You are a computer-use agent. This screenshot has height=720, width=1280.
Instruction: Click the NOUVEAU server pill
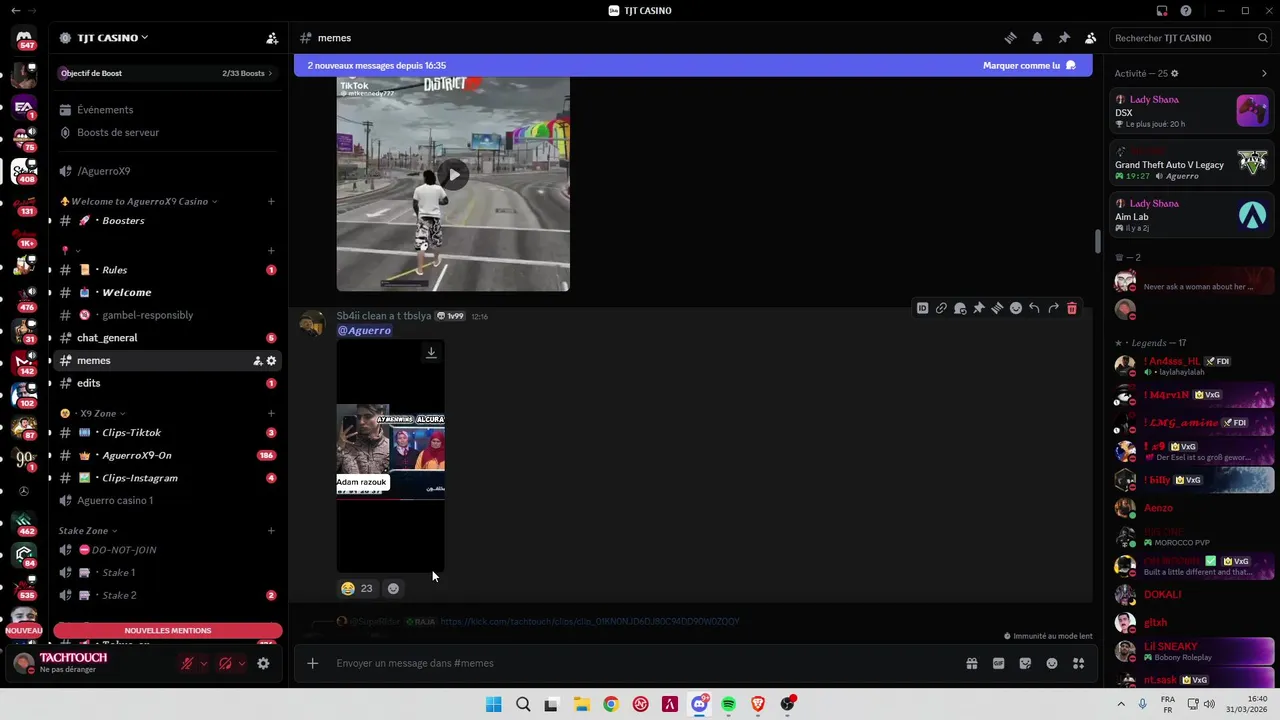24,631
